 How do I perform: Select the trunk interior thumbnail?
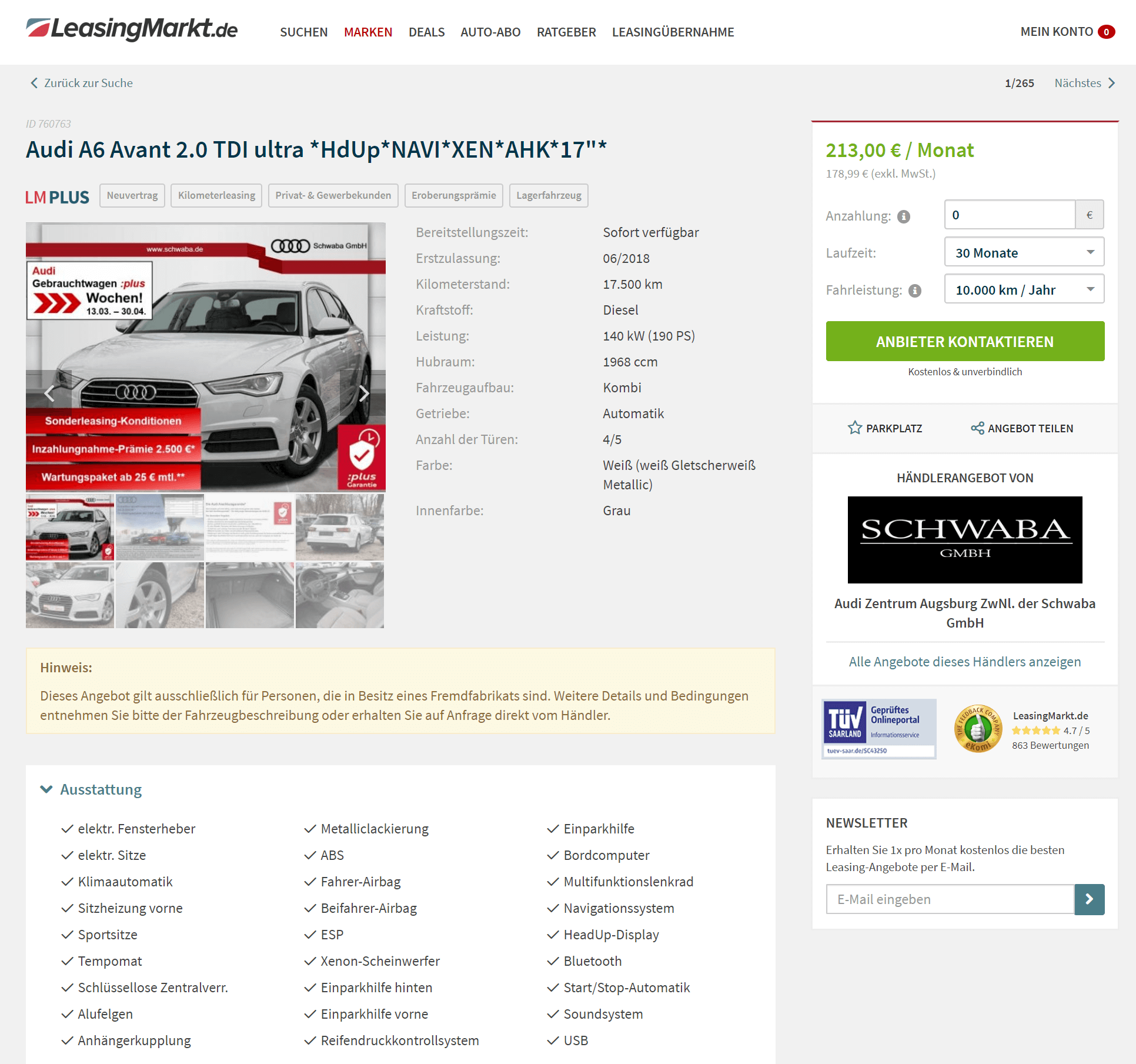coord(250,595)
